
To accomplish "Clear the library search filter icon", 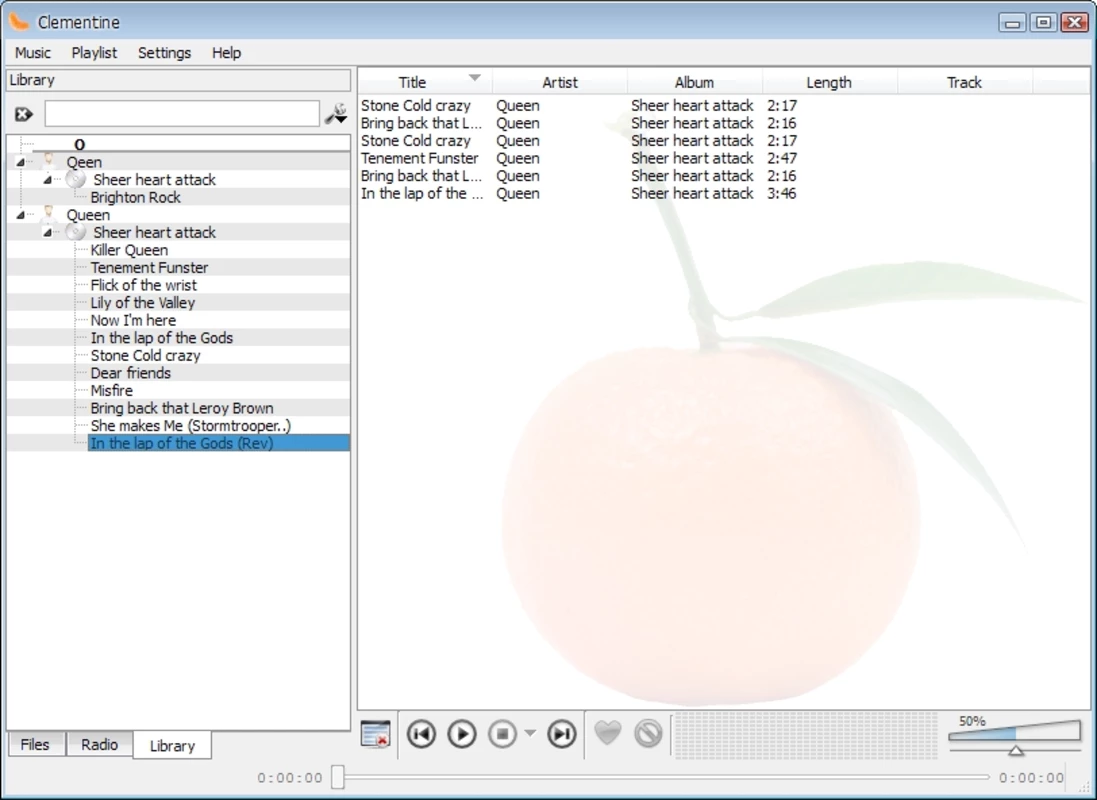I will 23,114.
